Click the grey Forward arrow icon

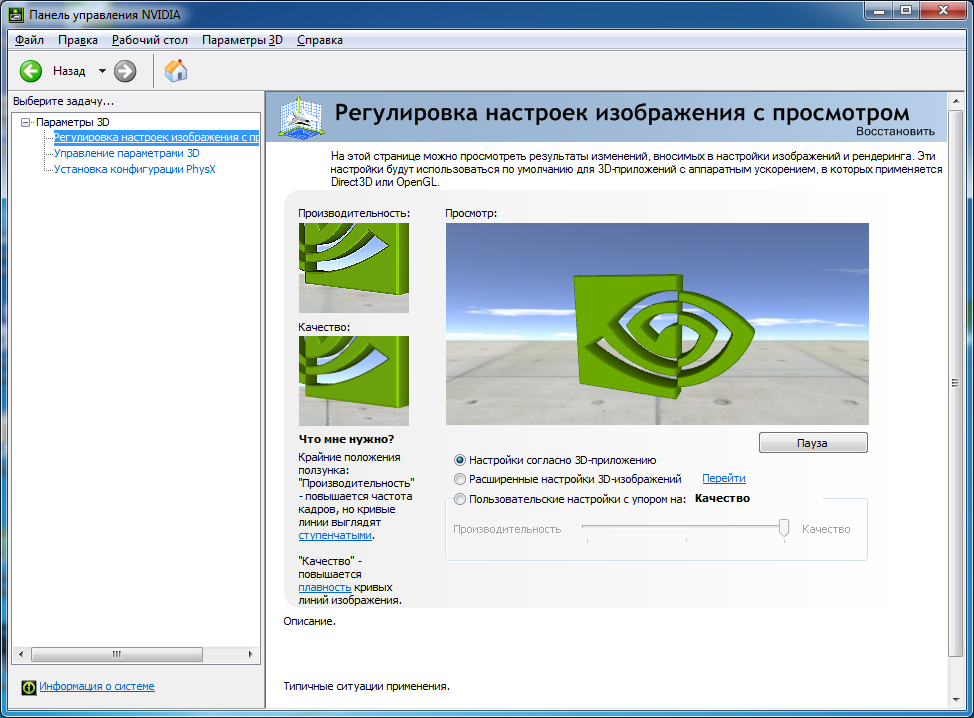(x=125, y=71)
